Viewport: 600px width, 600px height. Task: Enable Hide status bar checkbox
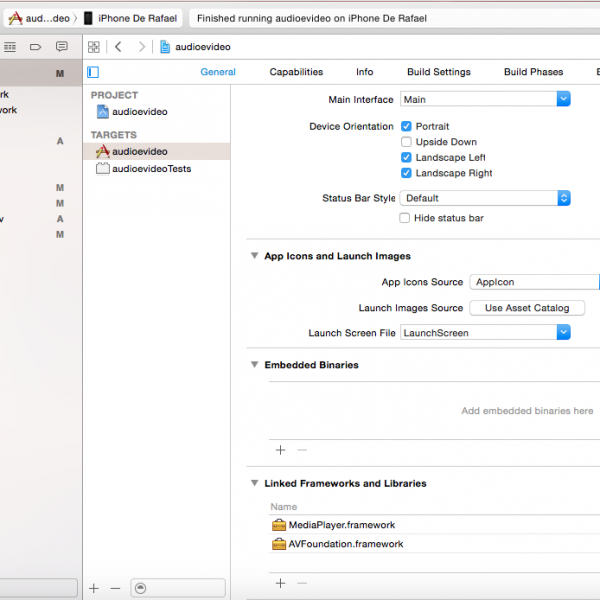pyautogui.click(x=404, y=218)
